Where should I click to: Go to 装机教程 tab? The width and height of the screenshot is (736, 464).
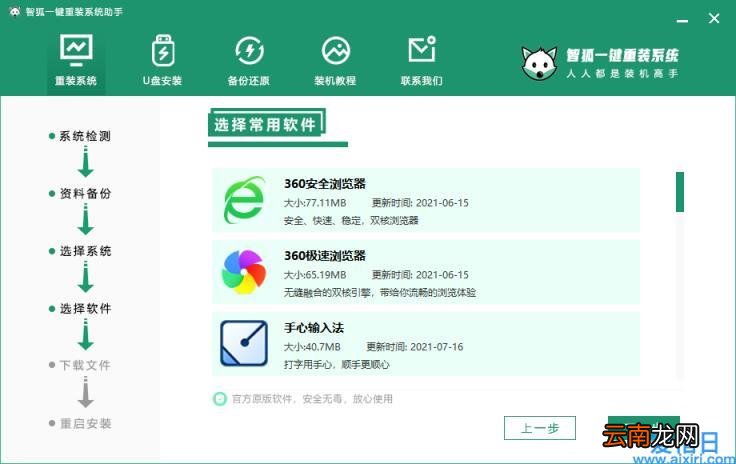(335, 61)
